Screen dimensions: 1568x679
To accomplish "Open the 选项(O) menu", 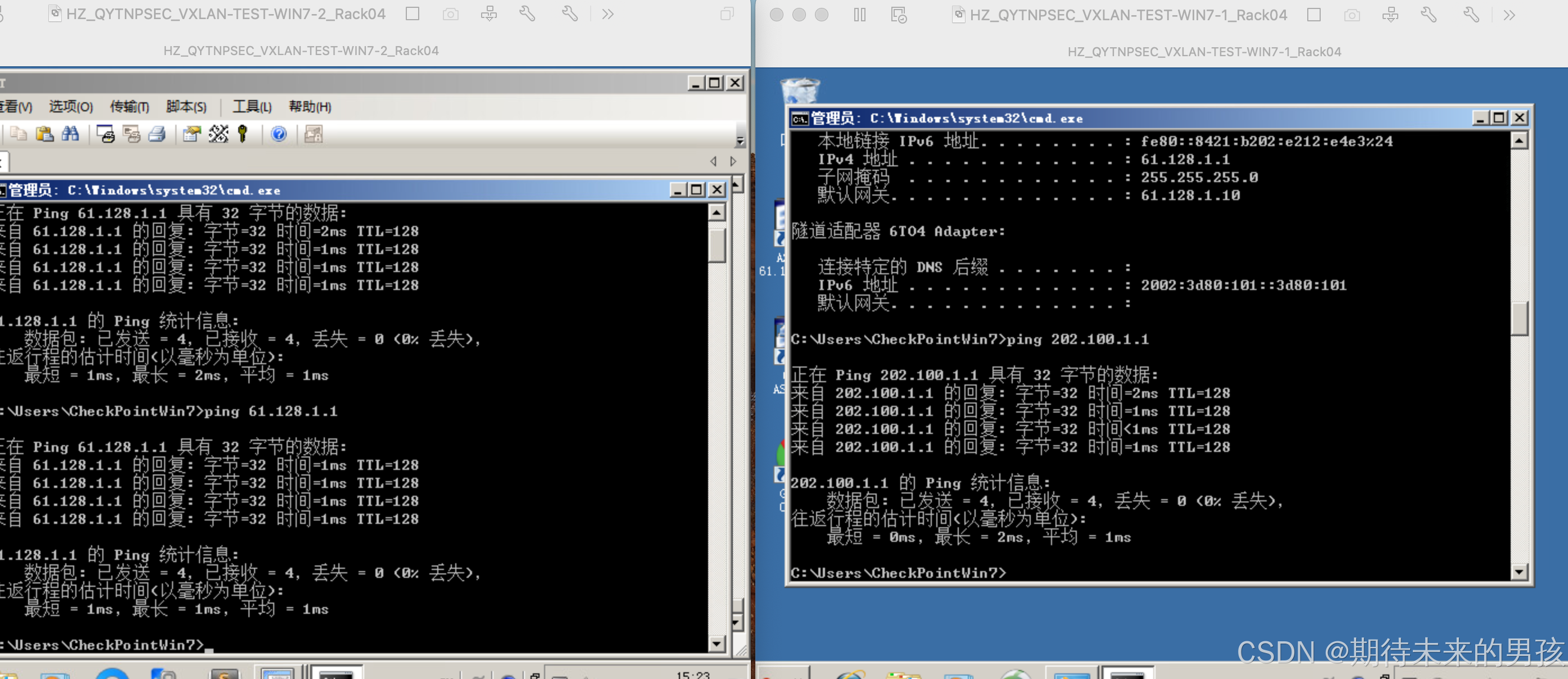I will (71, 107).
